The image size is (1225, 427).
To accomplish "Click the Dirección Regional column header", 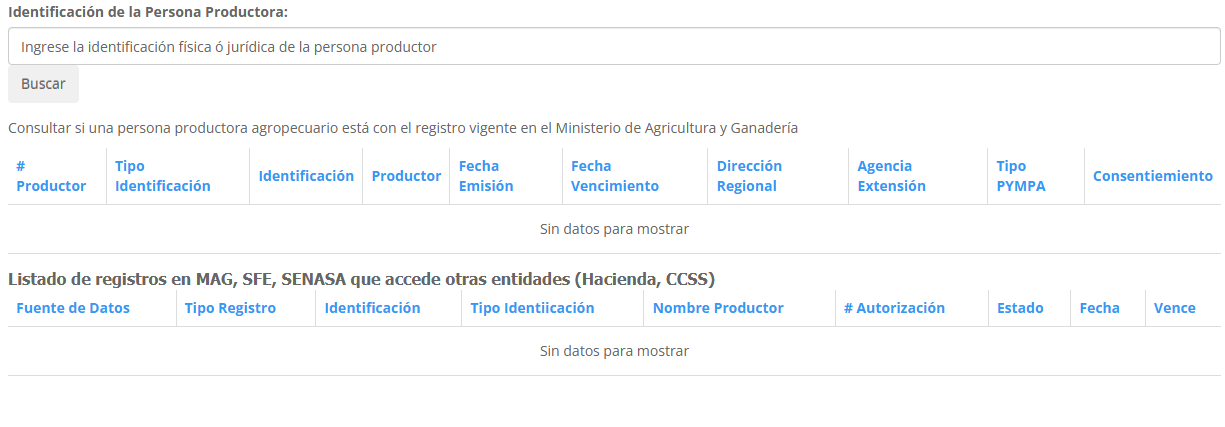I will [x=749, y=176].
